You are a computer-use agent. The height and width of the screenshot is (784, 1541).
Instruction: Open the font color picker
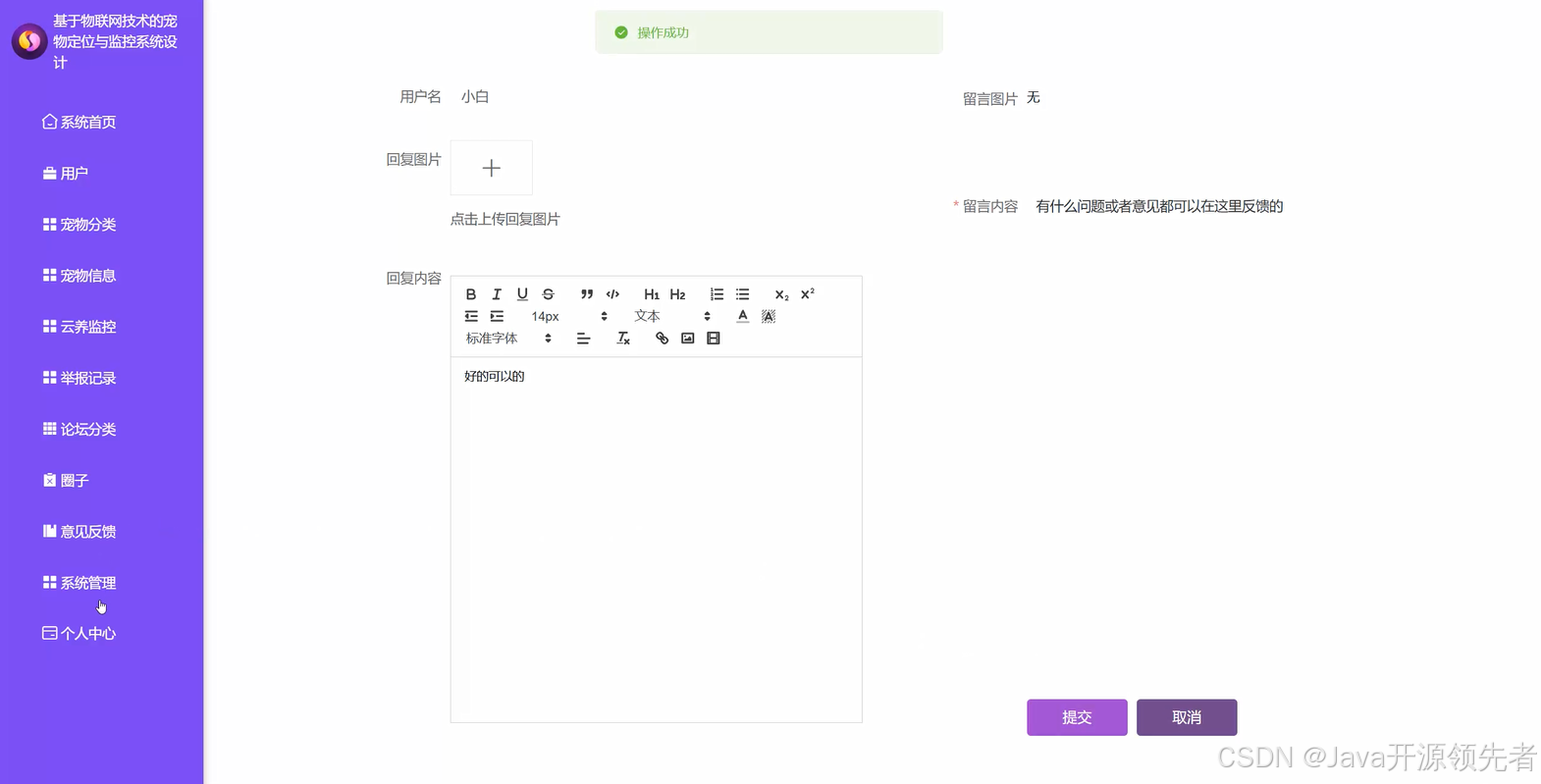[x=743, y=316]
